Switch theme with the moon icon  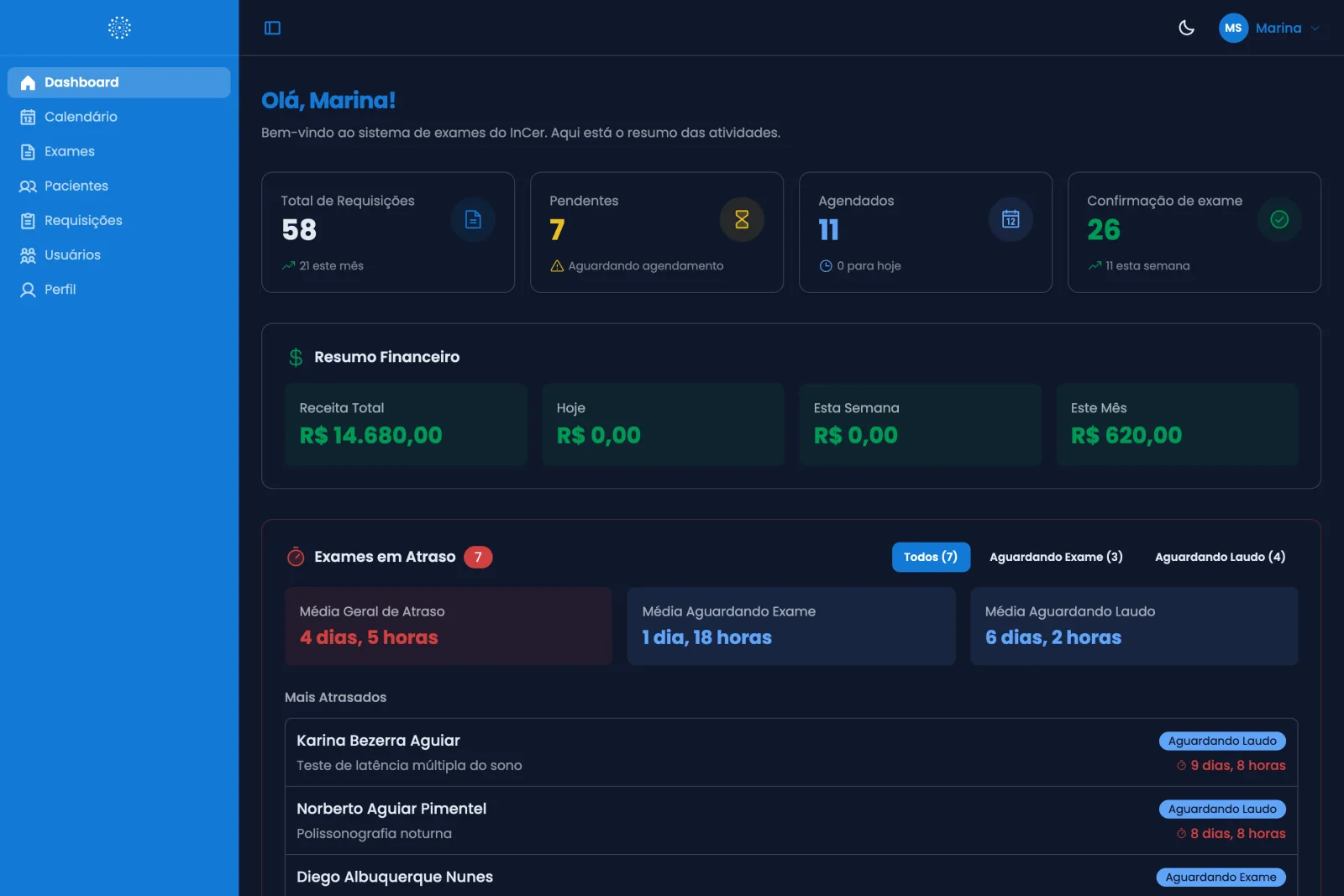(x=1186, y=28)
